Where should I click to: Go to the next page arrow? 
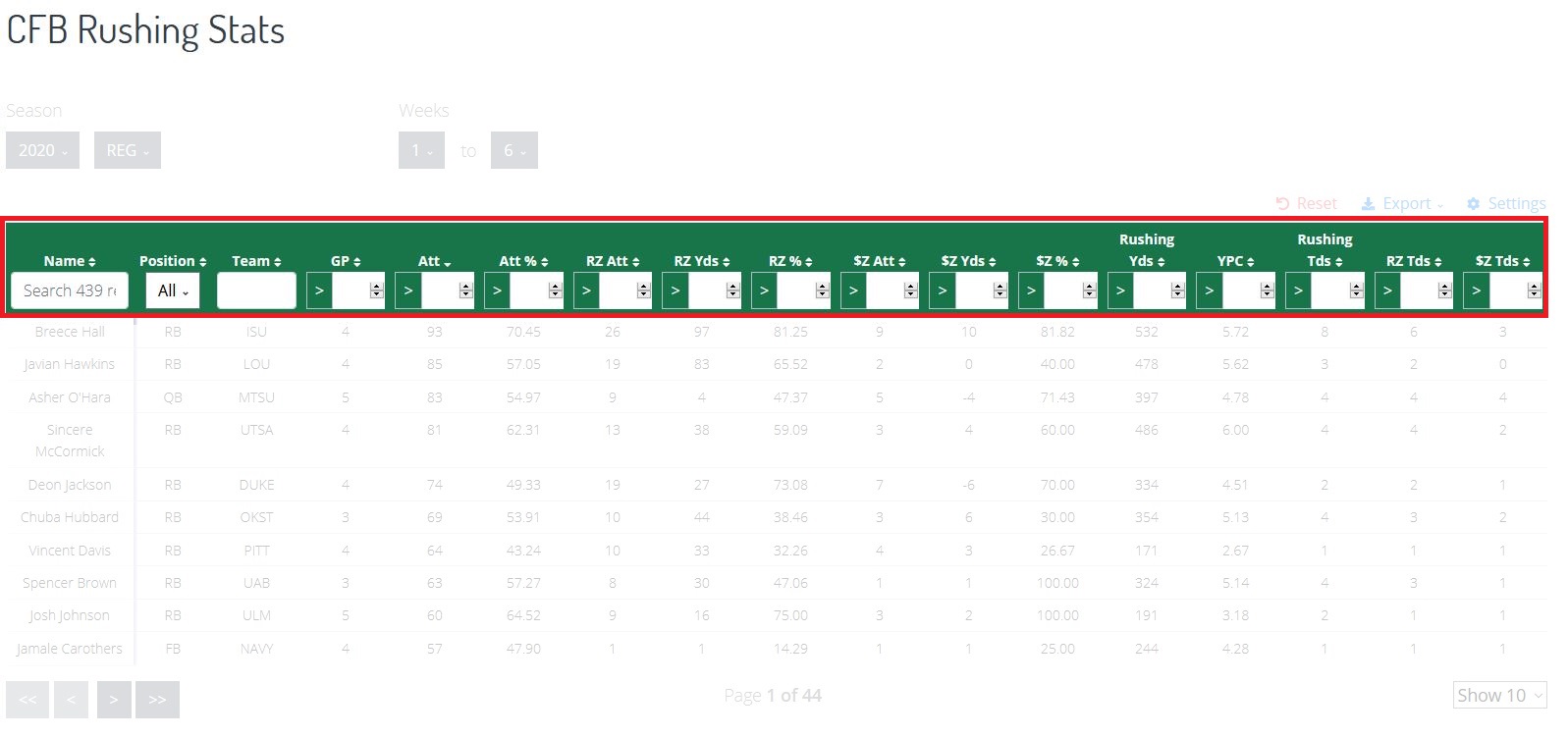pos(113,700)
